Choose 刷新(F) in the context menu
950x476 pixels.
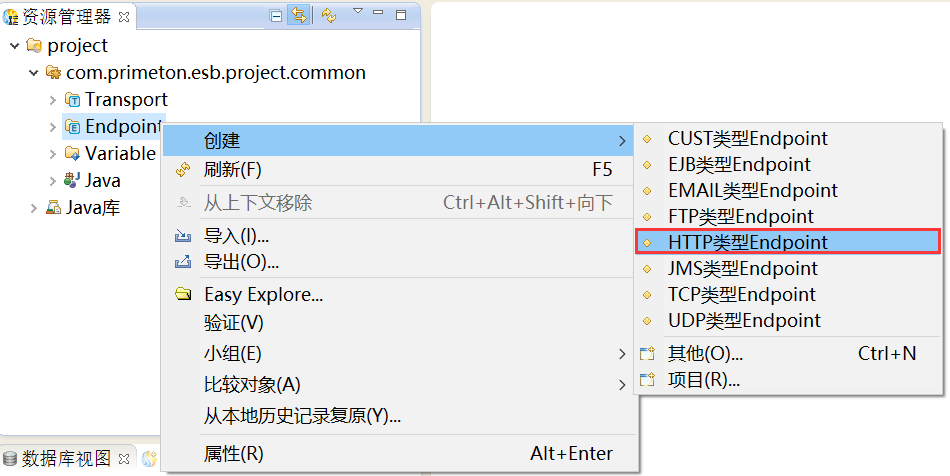click(x=232, y=170)
